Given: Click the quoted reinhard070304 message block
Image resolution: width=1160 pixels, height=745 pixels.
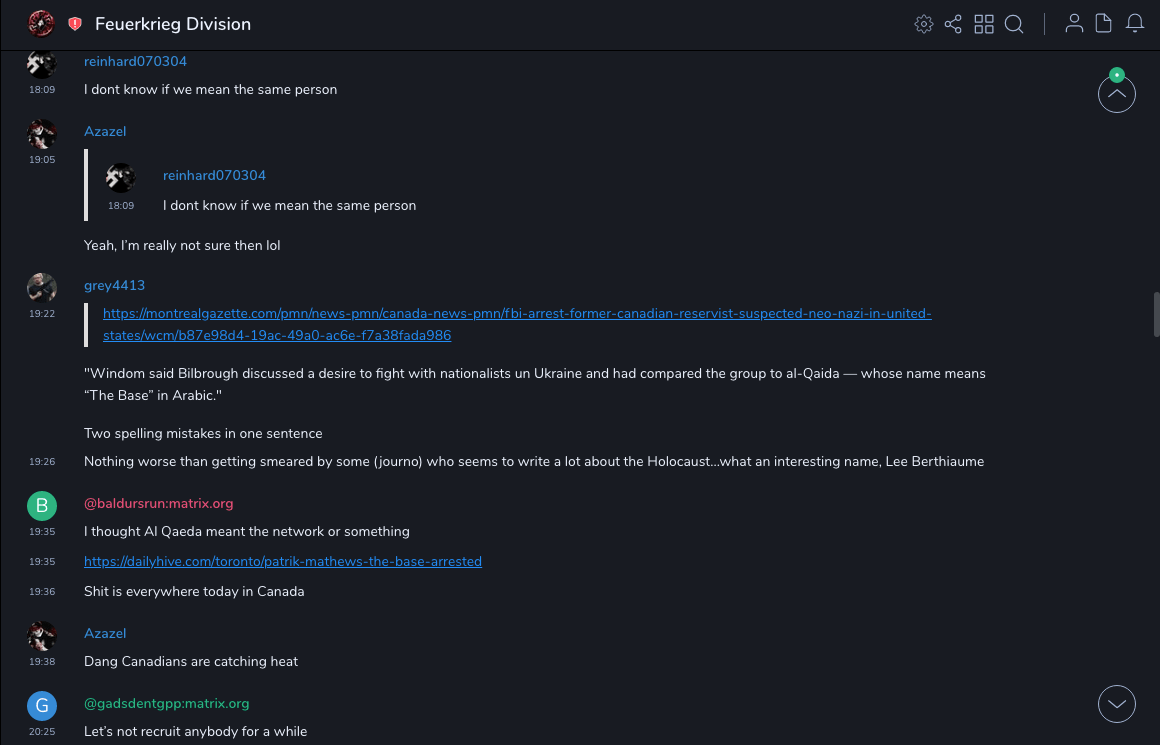Looking at the screenshot, I should click(289, 190).
